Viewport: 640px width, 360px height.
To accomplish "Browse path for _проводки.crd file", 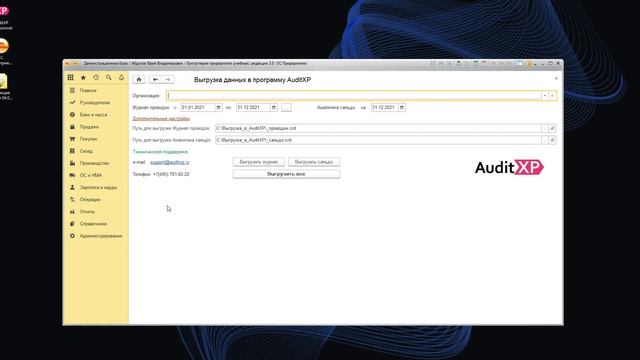I will (544, 128).
